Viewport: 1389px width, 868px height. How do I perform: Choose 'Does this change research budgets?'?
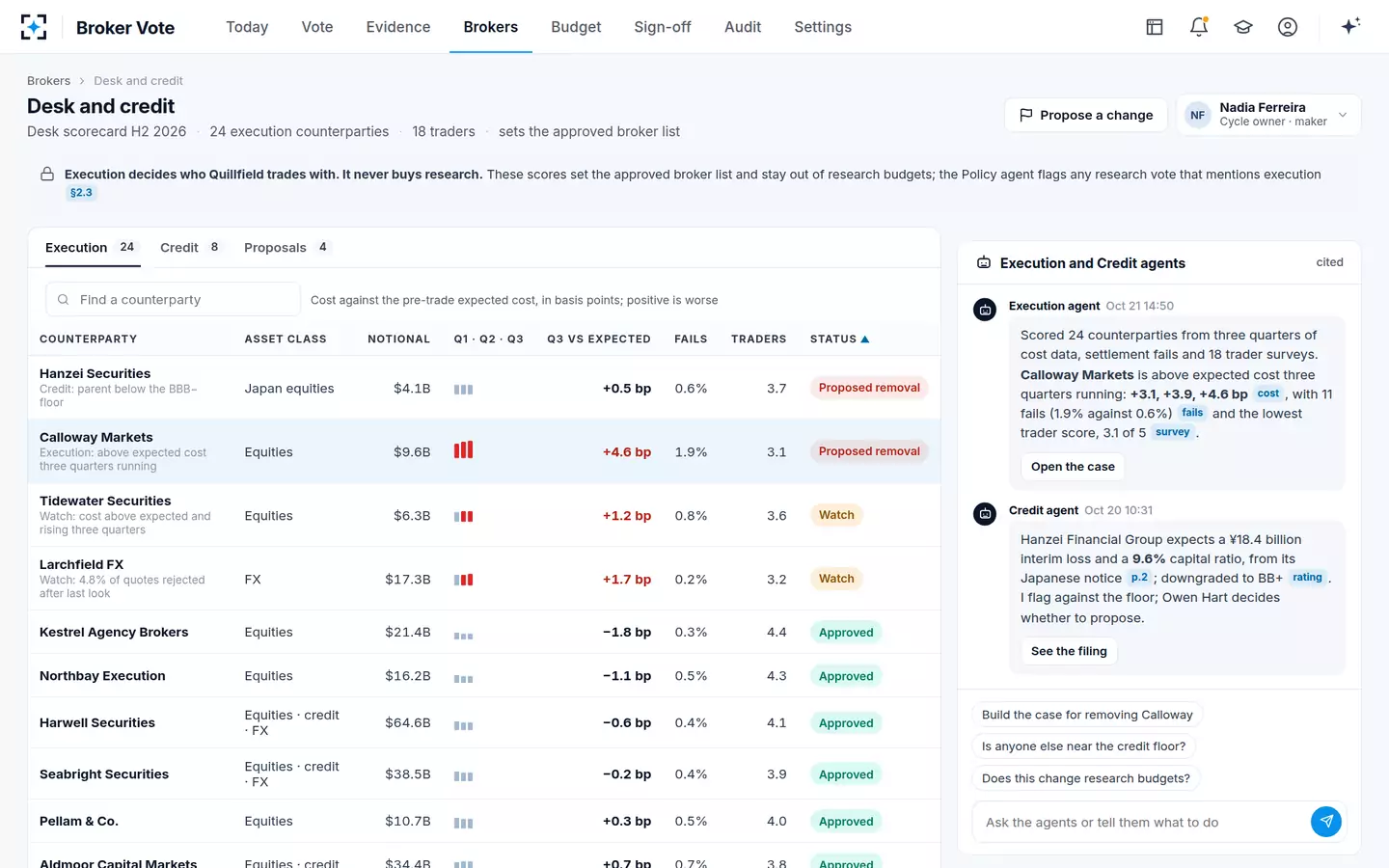pyautogui.click(x=1086, y=778)
